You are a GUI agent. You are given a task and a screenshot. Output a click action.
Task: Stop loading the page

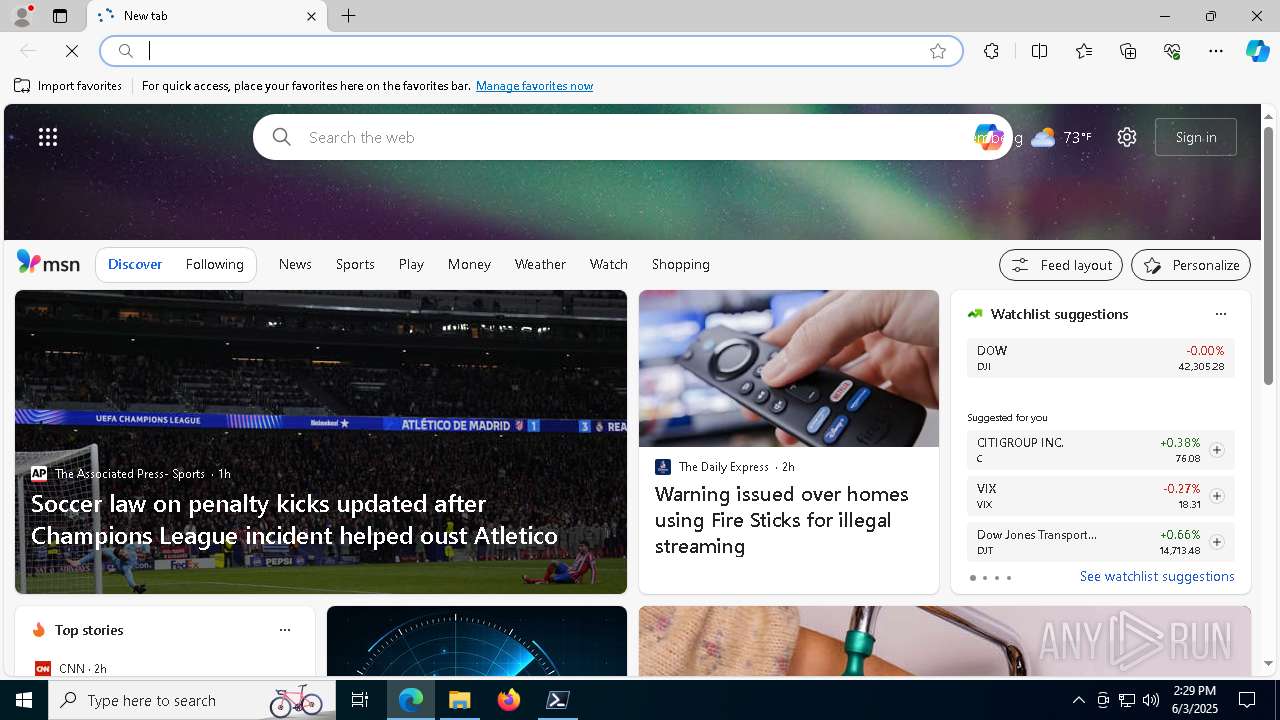[72, 51]
